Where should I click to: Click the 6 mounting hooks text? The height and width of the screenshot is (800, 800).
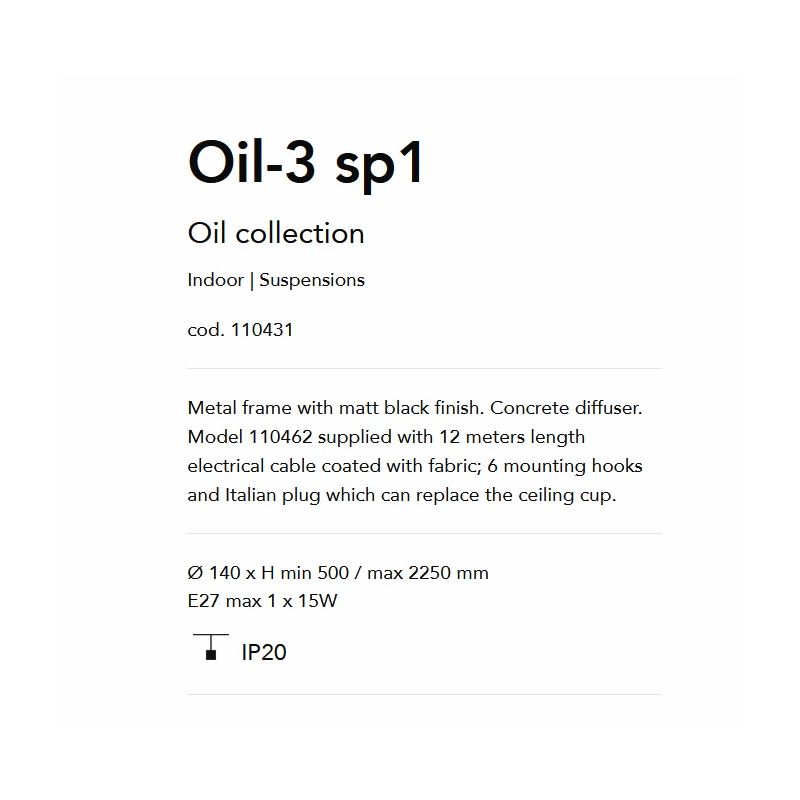(565, 466)
